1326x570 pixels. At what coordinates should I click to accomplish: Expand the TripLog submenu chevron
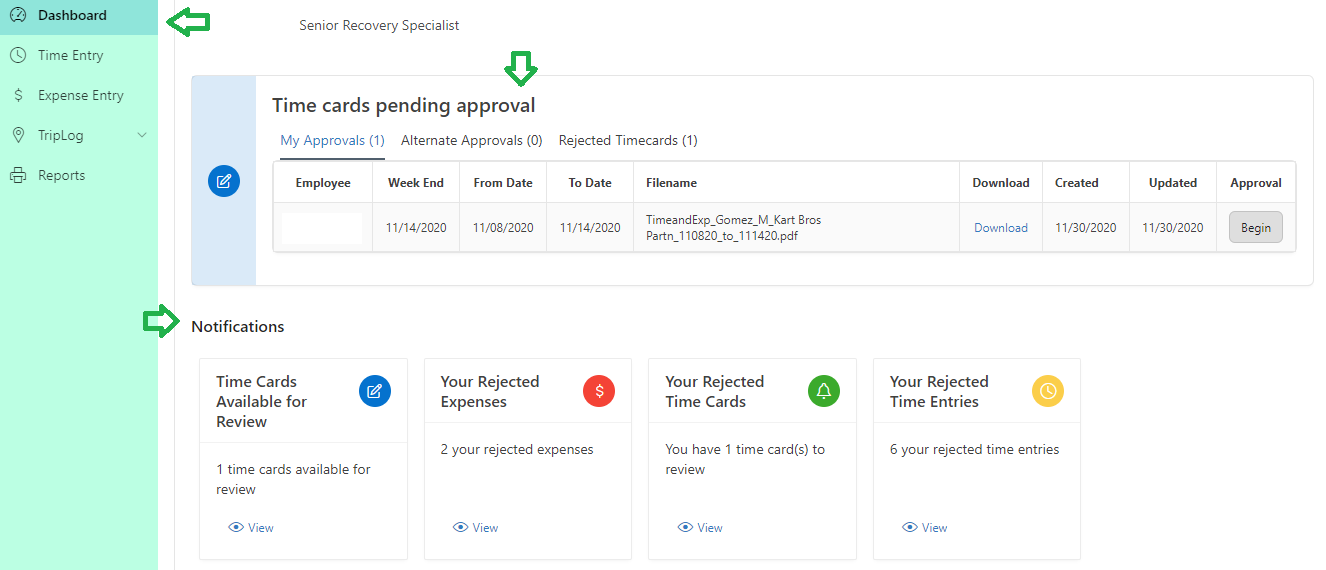142,135
